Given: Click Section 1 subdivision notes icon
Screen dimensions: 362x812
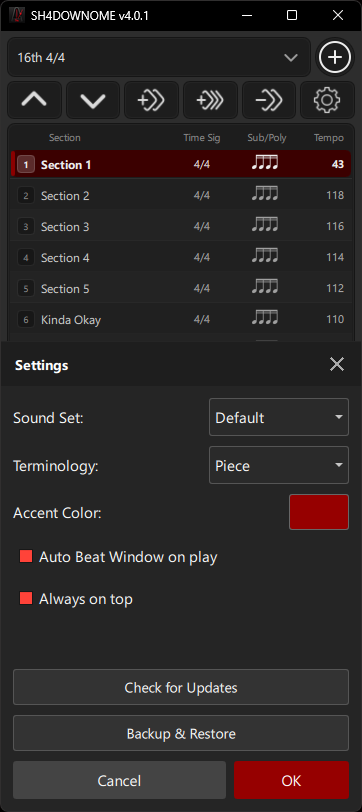Looking at the screenshot, I should [265, 164].
